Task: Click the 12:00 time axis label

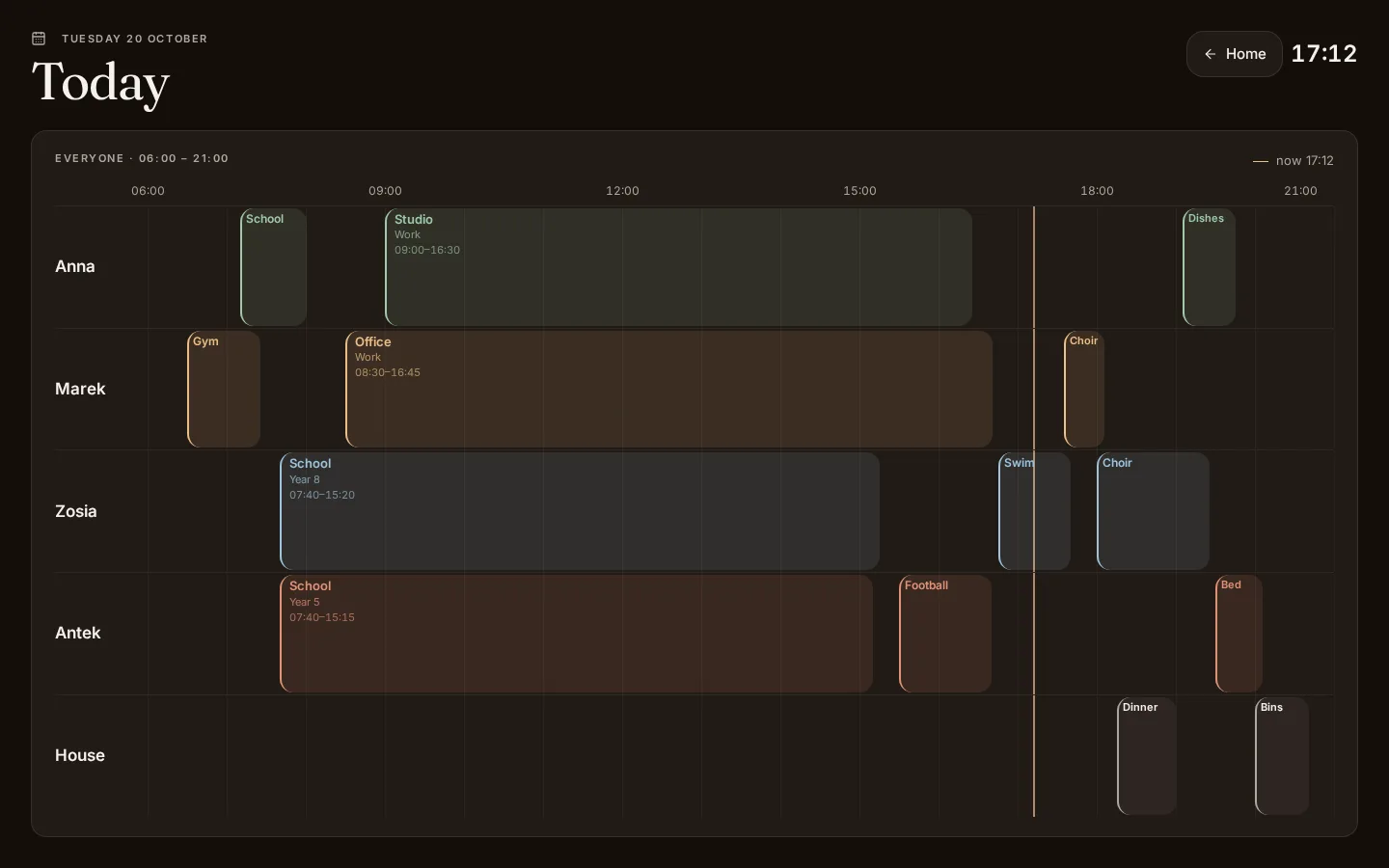Action: click(622, 191)
